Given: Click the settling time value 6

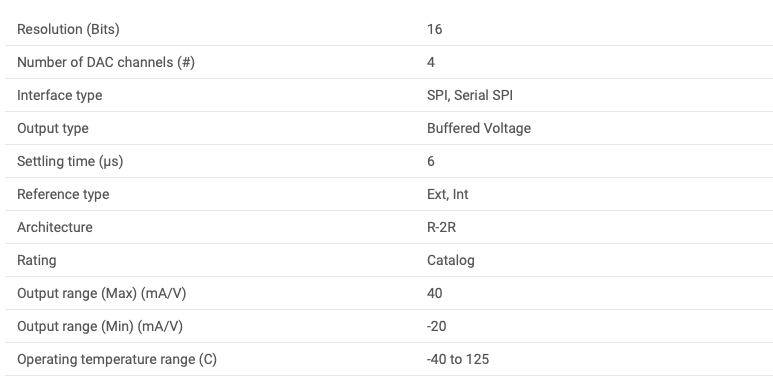Looking at the screenshot, I should 431,162.
